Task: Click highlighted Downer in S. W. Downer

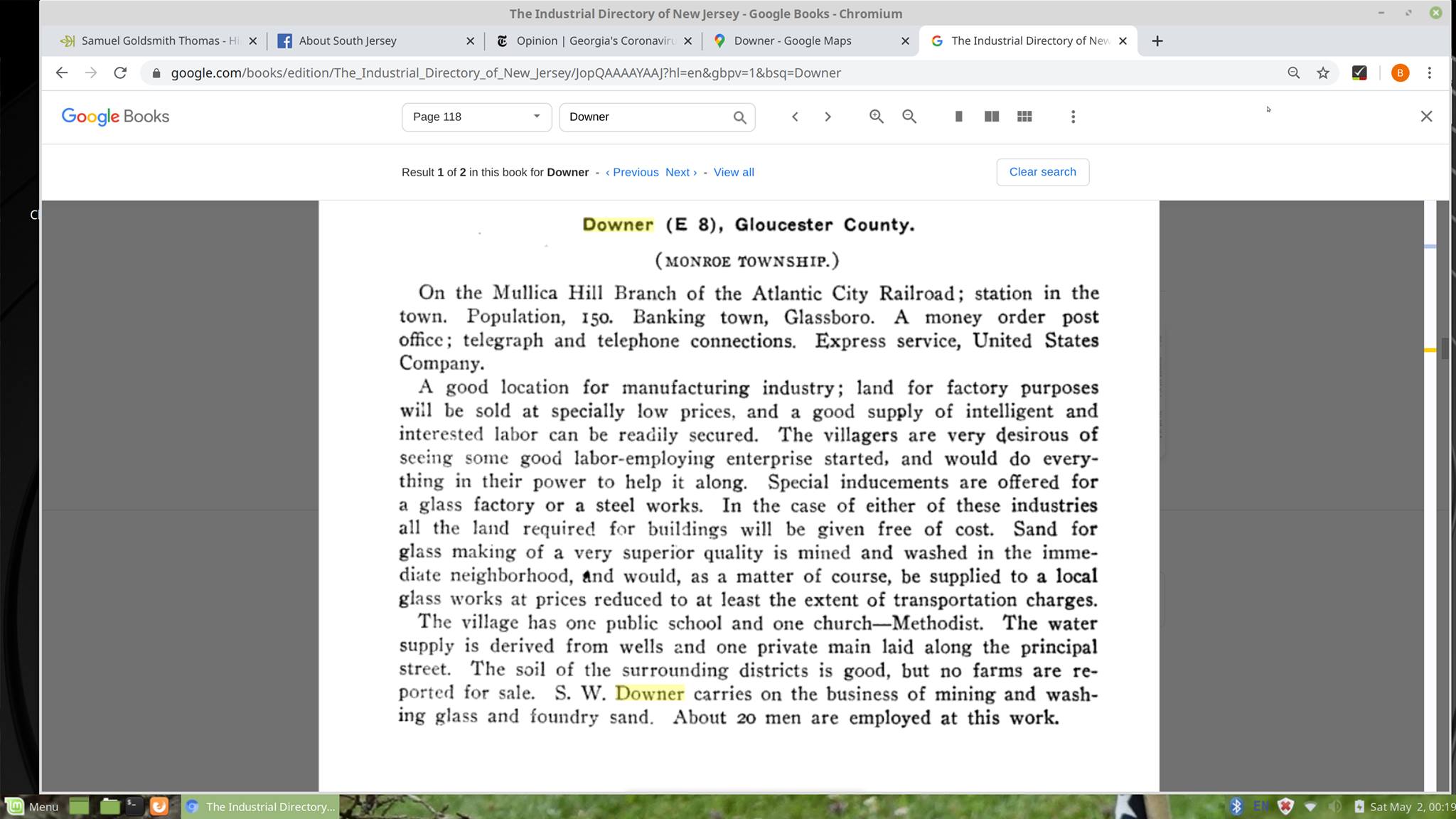Action: click(x=649, y=693)
